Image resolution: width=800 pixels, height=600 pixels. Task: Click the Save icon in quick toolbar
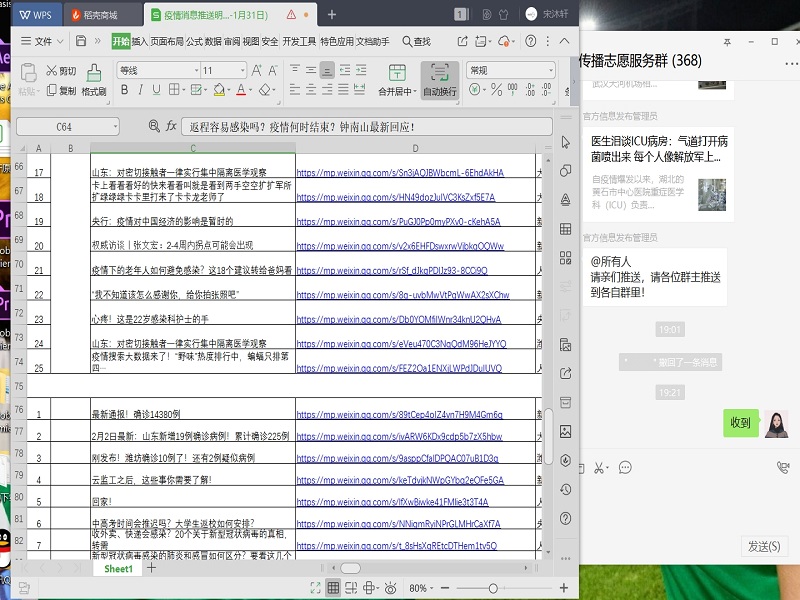(81, 41)
